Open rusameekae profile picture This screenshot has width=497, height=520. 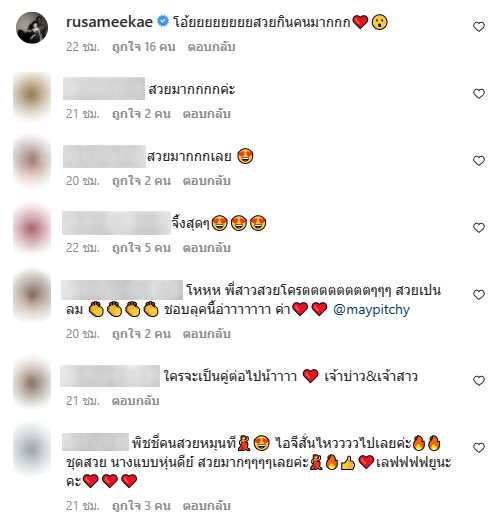coord(32,28)
